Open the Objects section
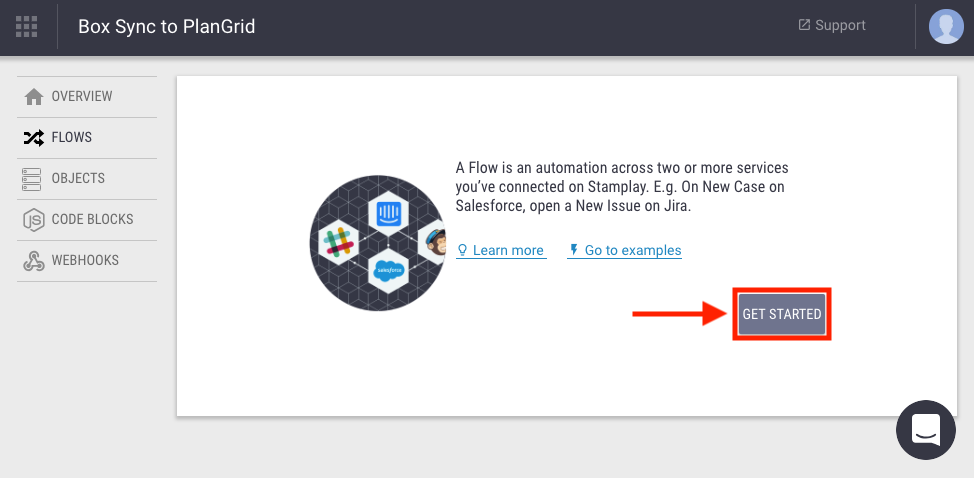Image resolution: width=974 pixels, height=478 pixels. [x=87, y=179]
